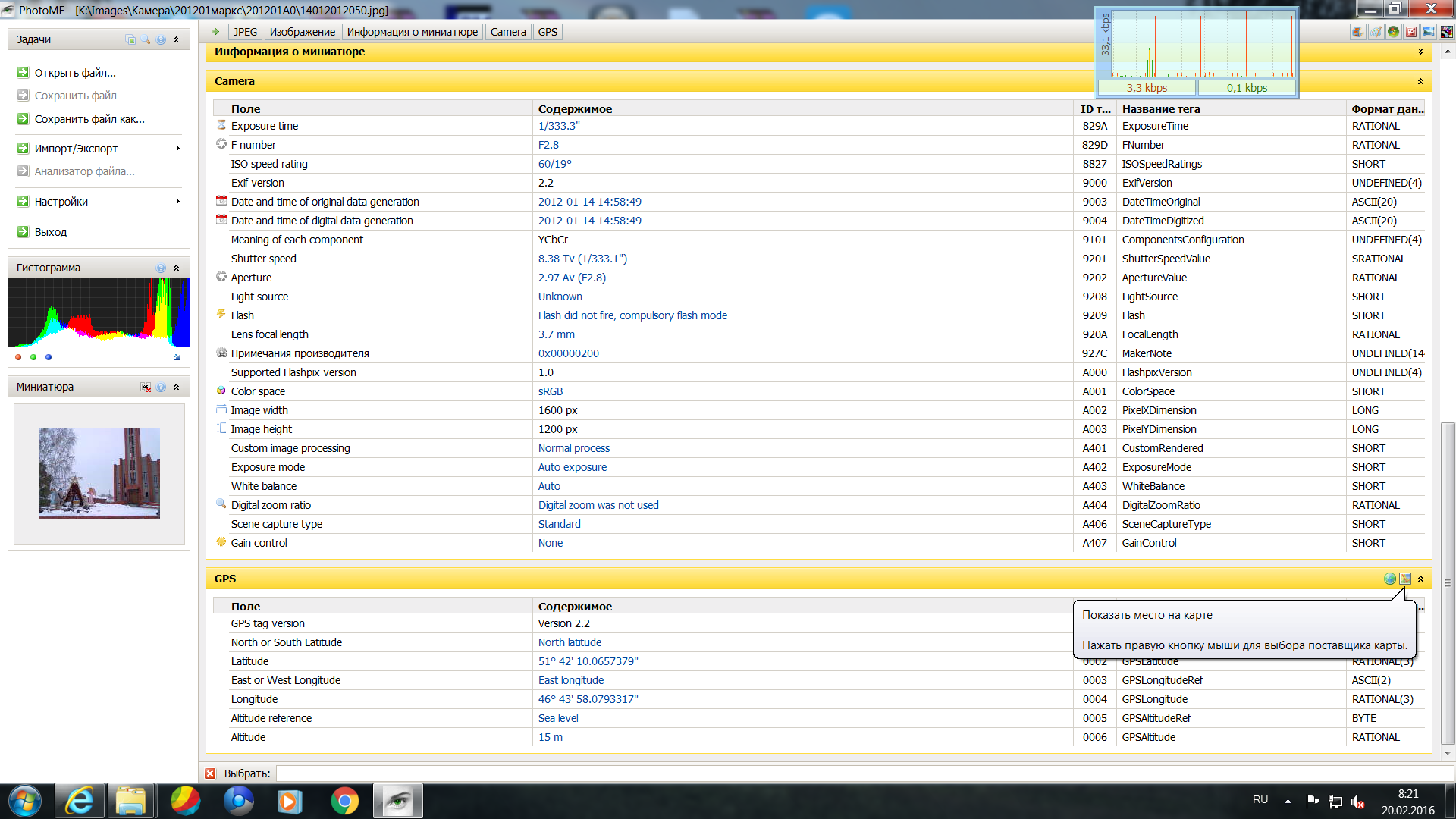Click the expand histogram icon below graph

pyautogui.click(x=177, y=357)
